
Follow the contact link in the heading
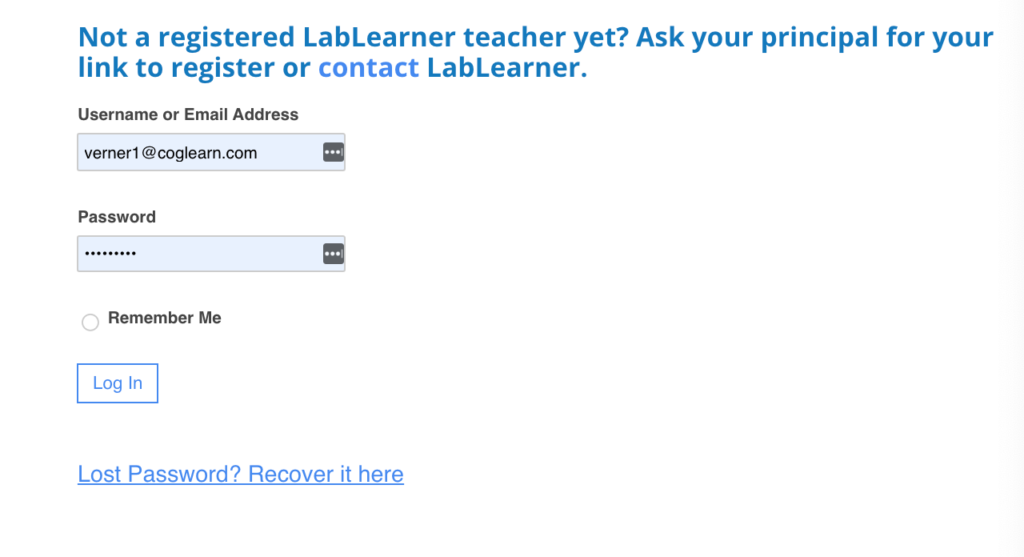coord(368,67)
